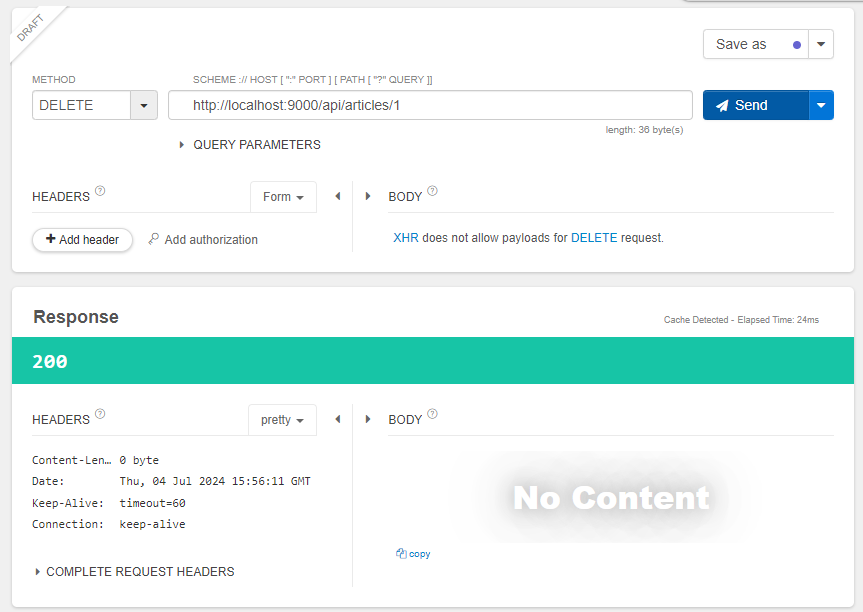Click the DELETE link in body message
The image size is (863, 612).
[x=594, y=238]
